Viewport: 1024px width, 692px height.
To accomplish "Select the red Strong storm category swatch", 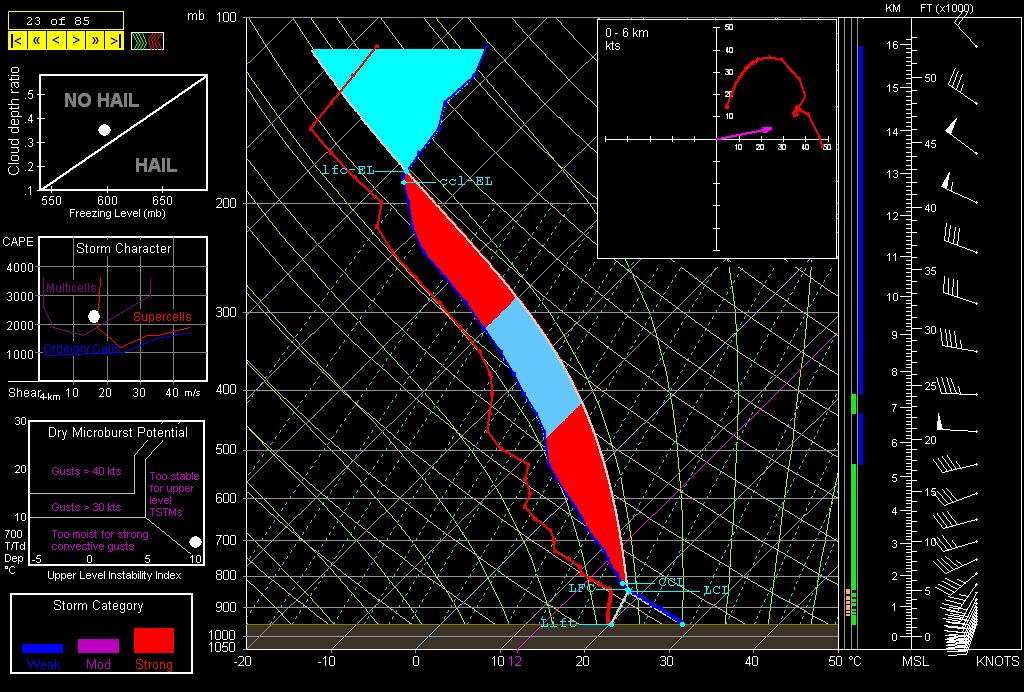I will 153,641.
